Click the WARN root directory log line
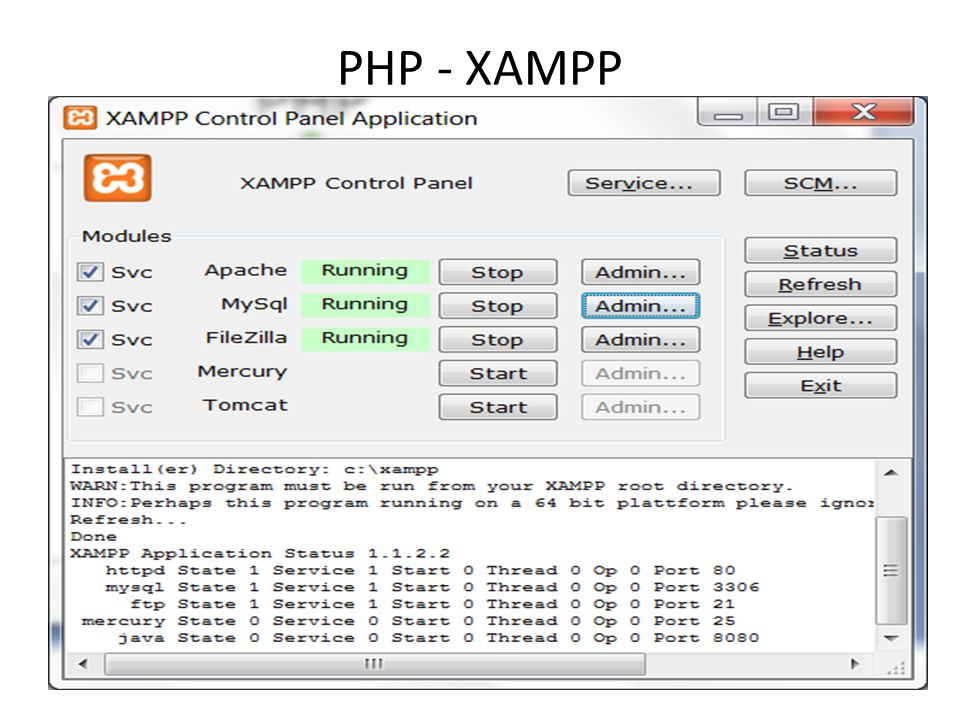This screenshot has width=960, height=720. coord(432,486)
